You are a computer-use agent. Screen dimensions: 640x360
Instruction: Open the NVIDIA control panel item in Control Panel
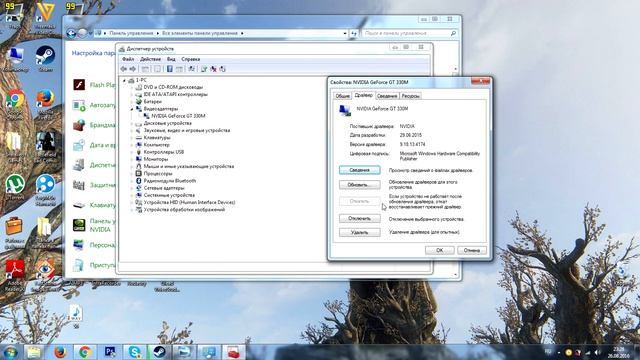pos(94,225)
